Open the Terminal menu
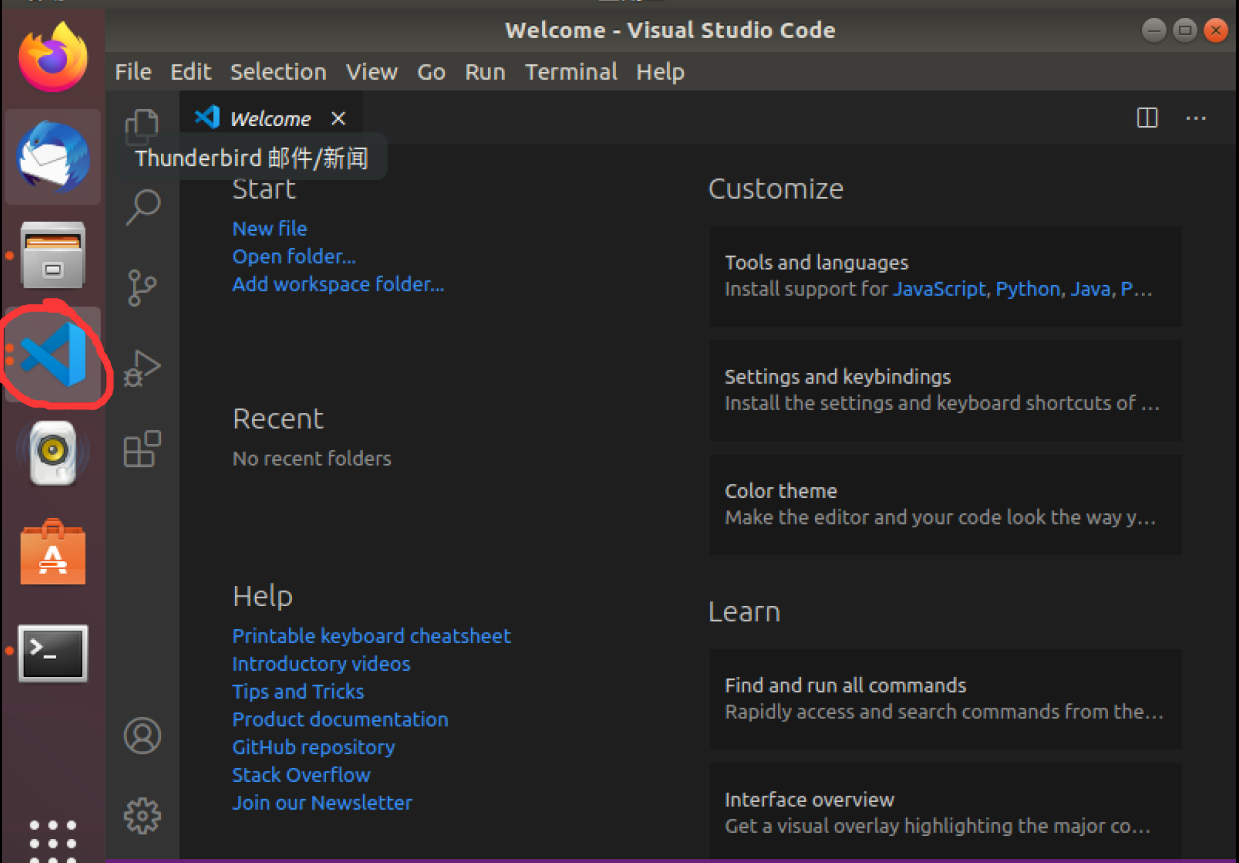Image resolution: width=1239 pixels, height=863 pixels. [571, 72]
